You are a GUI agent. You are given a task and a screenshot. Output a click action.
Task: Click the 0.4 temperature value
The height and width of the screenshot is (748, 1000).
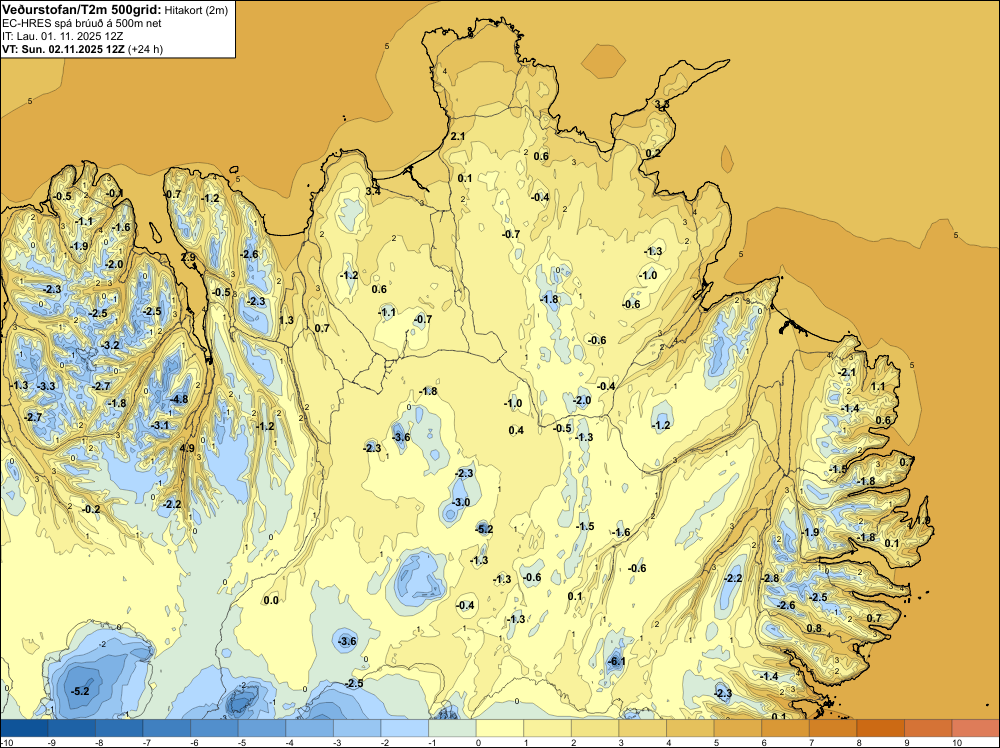[x=516, y=430]
